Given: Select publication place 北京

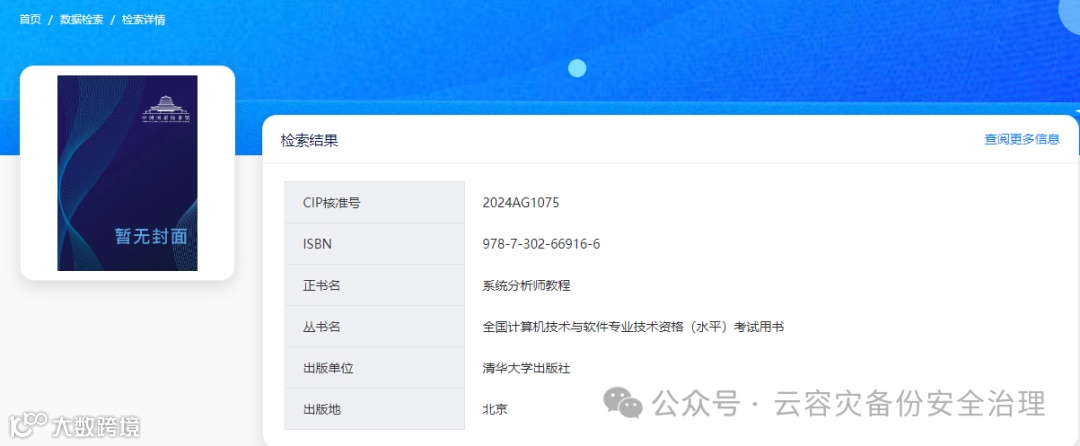Looking at the screenshot, I should click(x=495, y=410).
